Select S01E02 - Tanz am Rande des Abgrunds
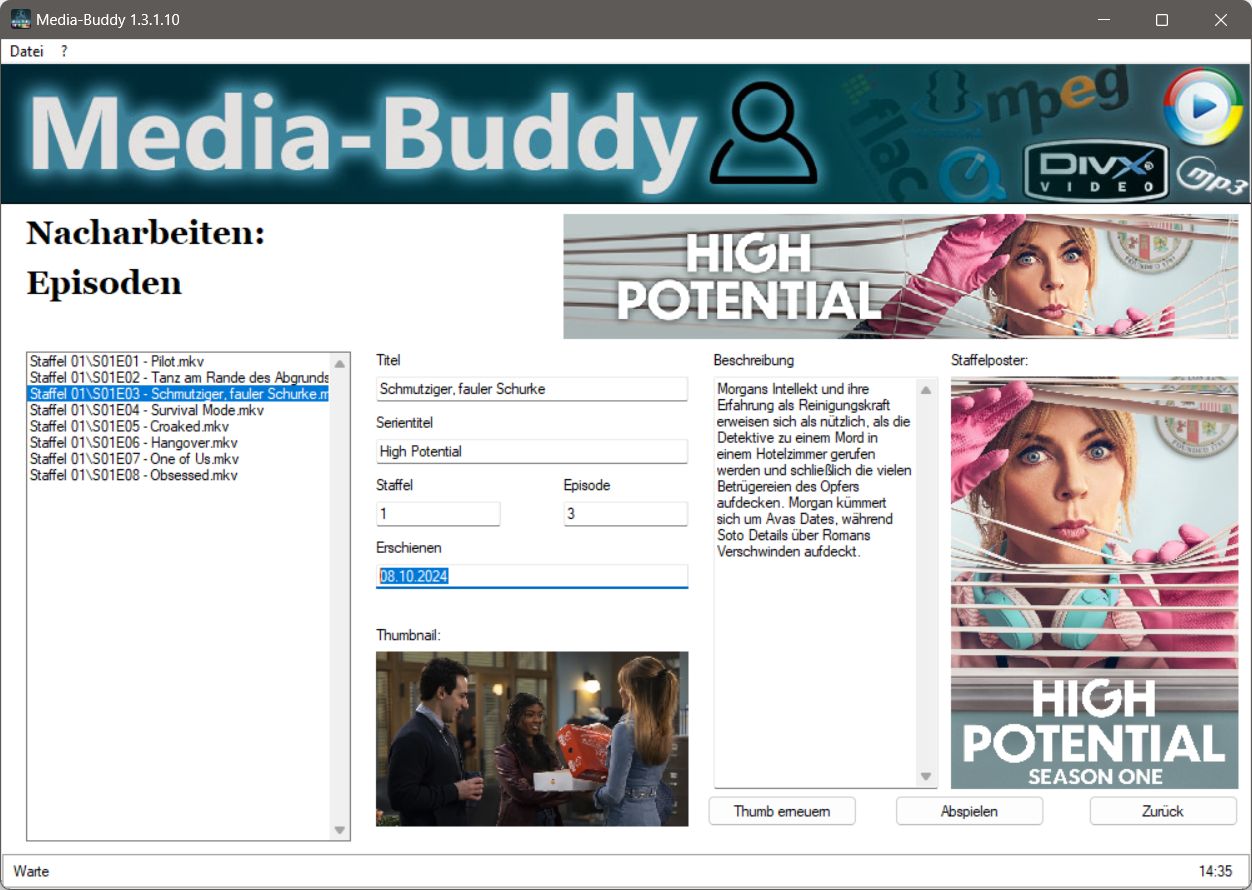 pyautogui.click(x=179, y=377)
